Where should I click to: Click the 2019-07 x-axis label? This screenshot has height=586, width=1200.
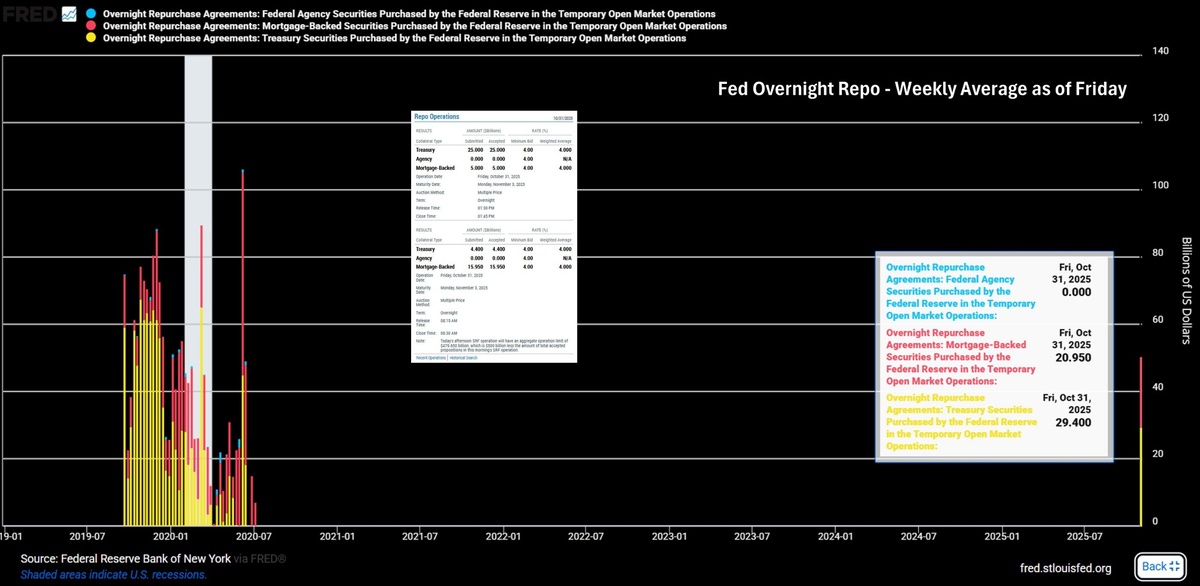point(88,537)
